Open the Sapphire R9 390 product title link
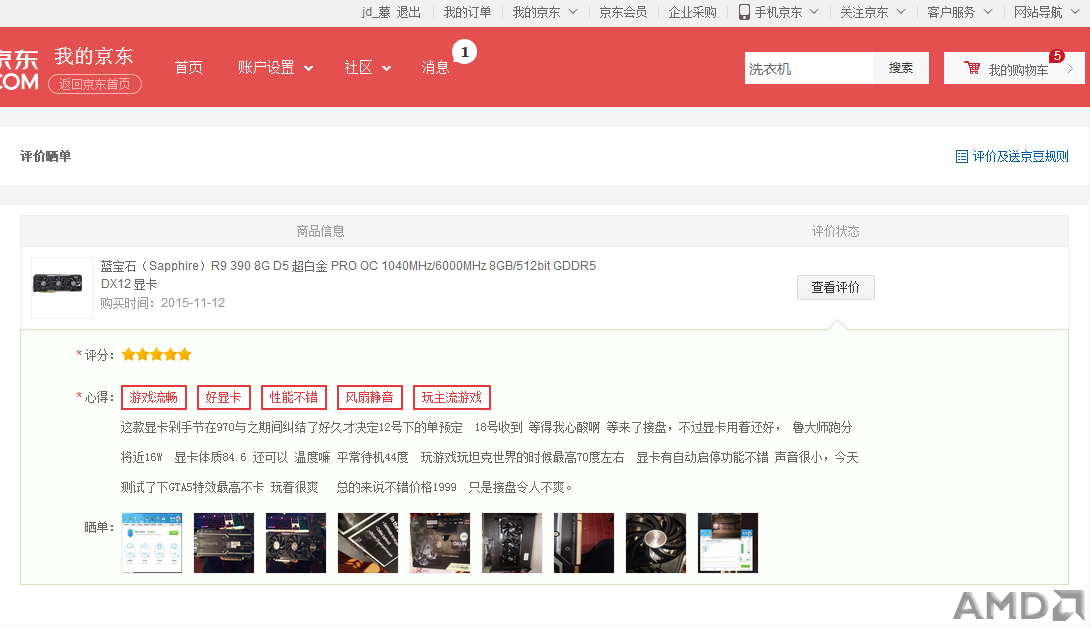 pyautogui.click(x=348, y=274)
